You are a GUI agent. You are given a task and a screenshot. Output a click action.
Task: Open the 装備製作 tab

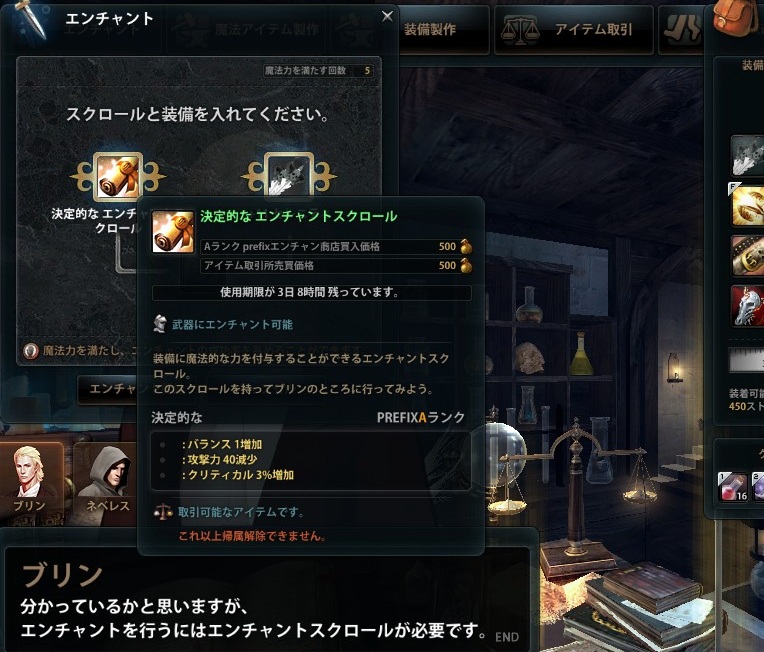coord(442,30)
